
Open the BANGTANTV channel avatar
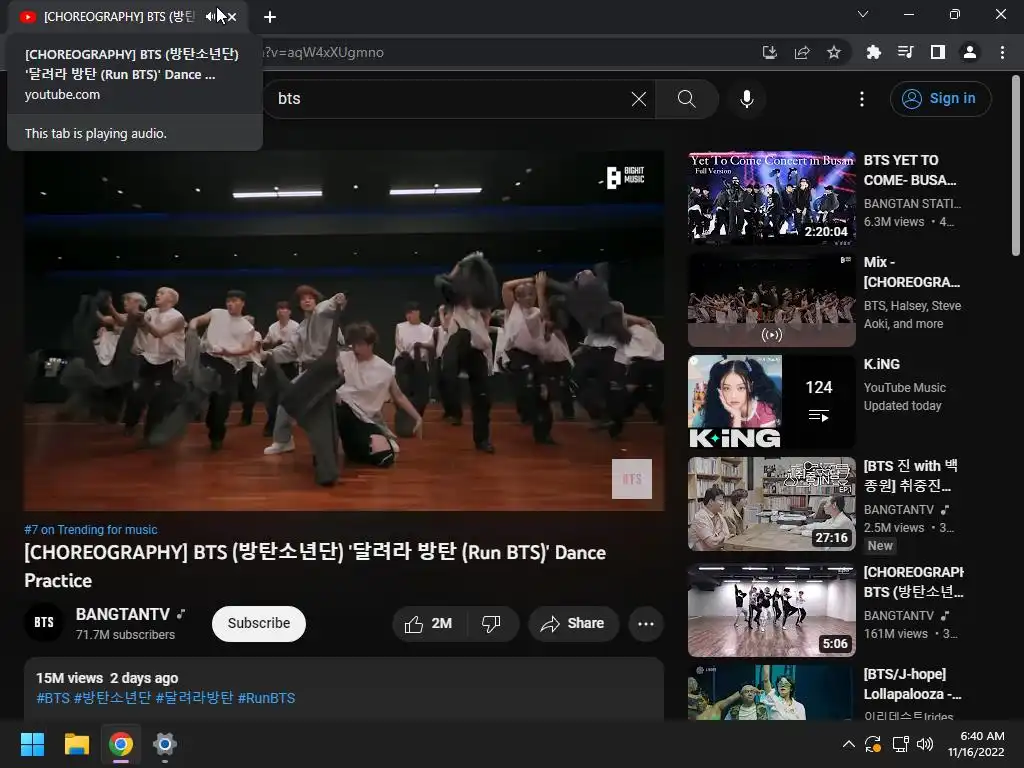(44, 622)
